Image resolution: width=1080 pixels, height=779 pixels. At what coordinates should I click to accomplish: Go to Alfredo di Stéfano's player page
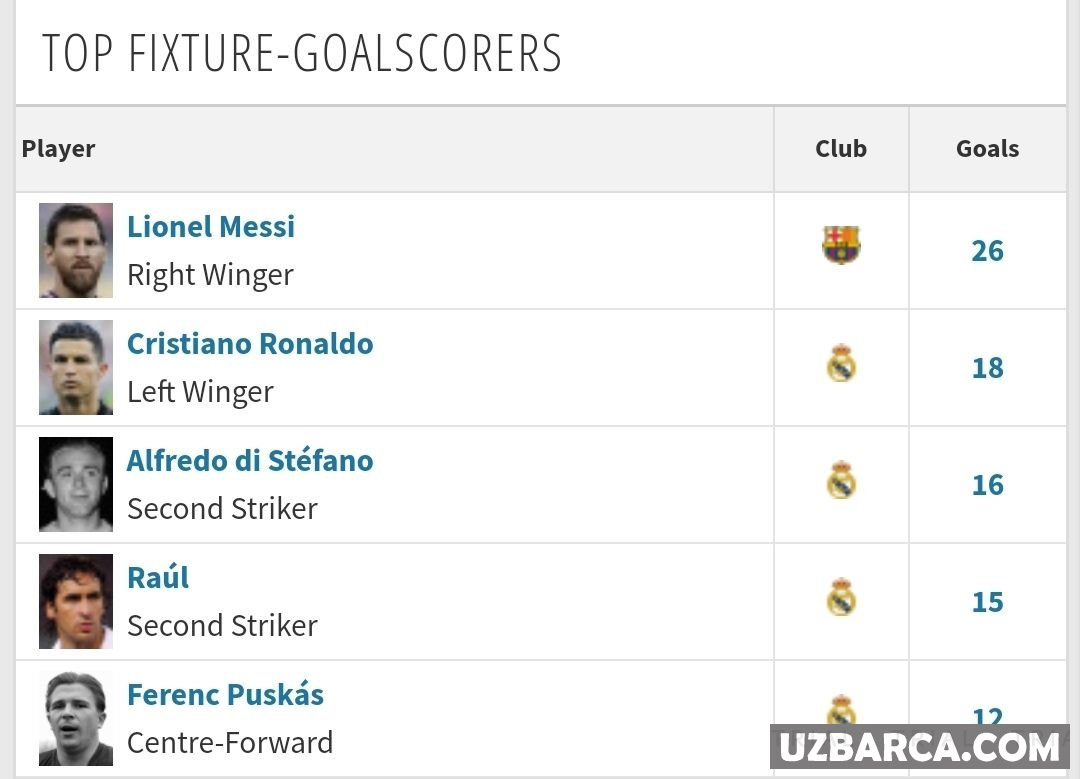tap(250, 461)
